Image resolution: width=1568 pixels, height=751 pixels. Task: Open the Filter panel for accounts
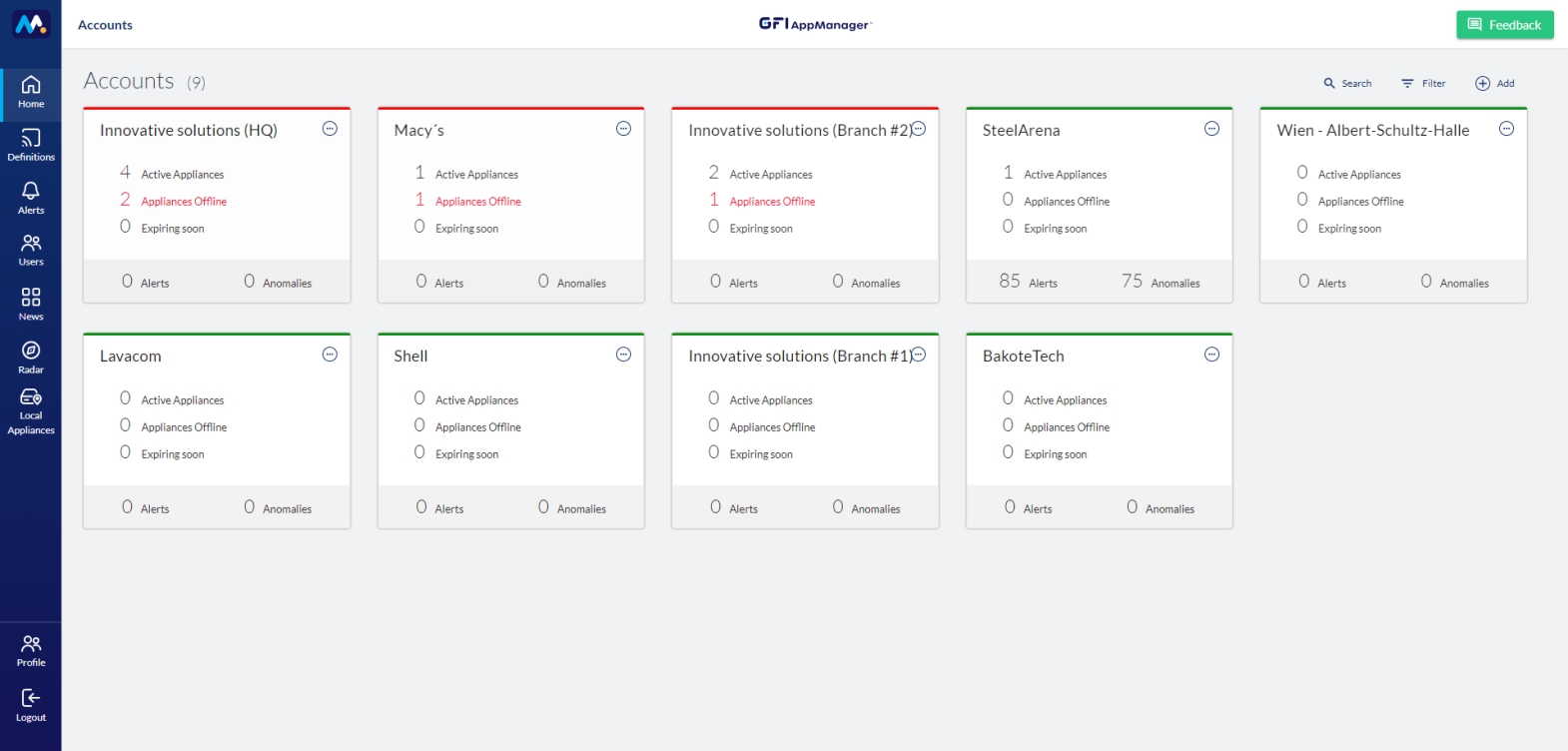click(1422, 83)
